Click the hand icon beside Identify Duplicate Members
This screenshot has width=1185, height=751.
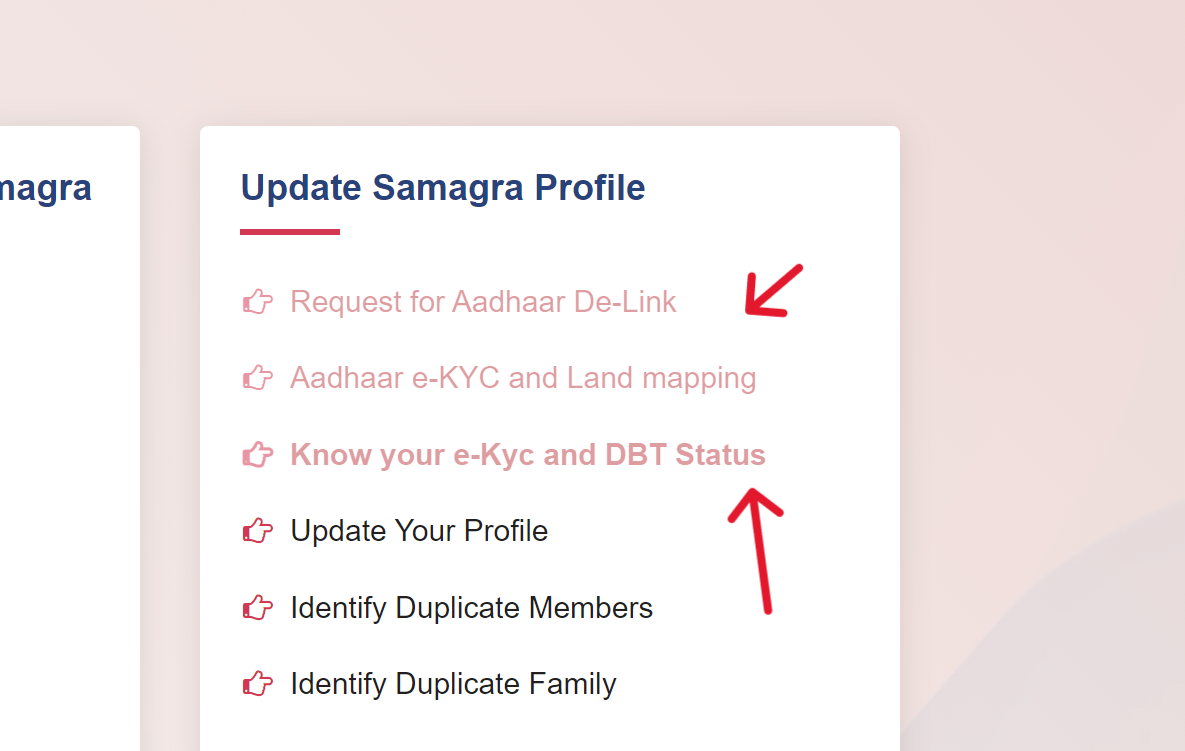click(257, 607)
